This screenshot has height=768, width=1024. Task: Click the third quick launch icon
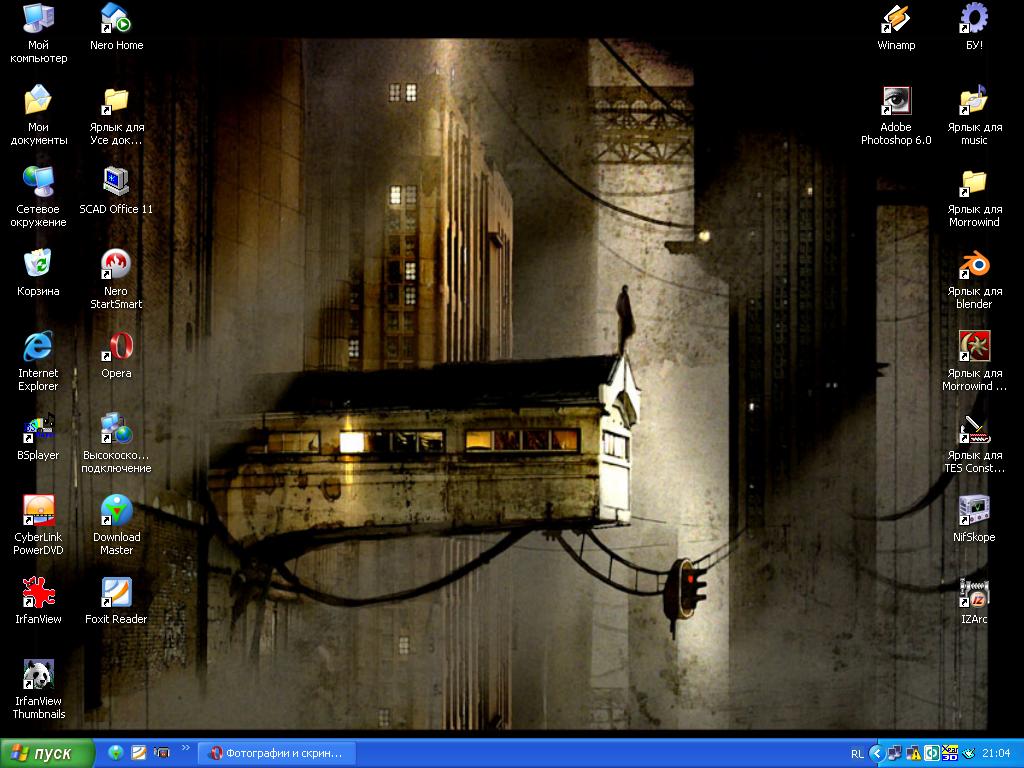(x=161, y=753)
